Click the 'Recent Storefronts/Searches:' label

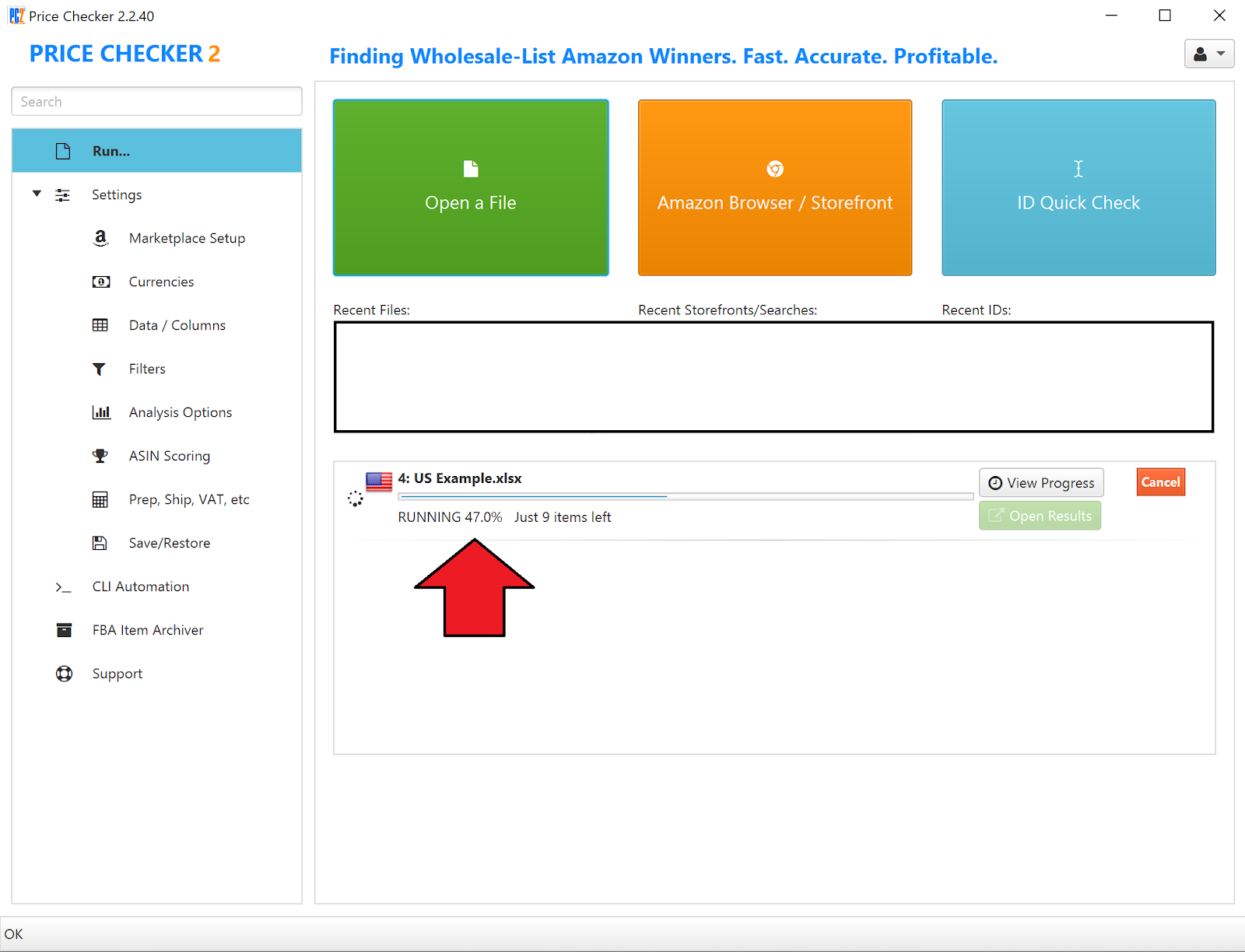coord(728,310)
